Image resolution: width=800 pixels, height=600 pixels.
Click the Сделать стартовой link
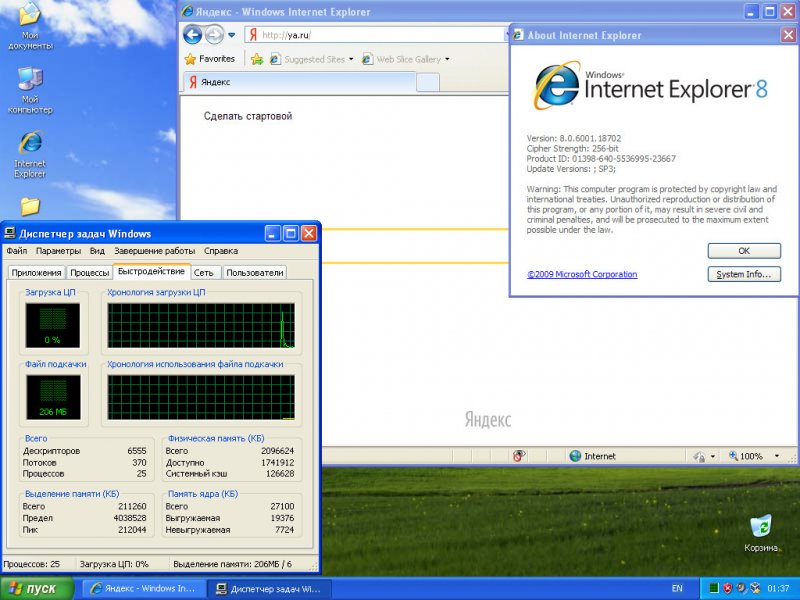[x=248, y=116]
